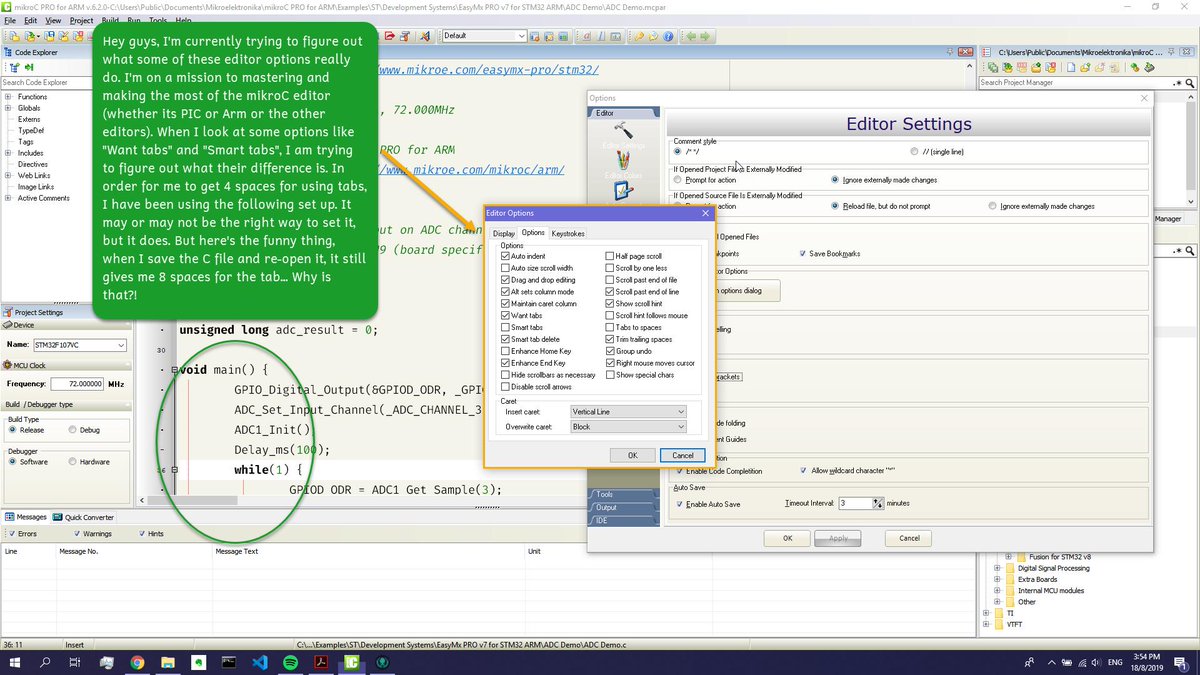Click the search magnifier in Project Manager
The image size is (1200, 675).
pyautogui.click(x=1190, y=83)
